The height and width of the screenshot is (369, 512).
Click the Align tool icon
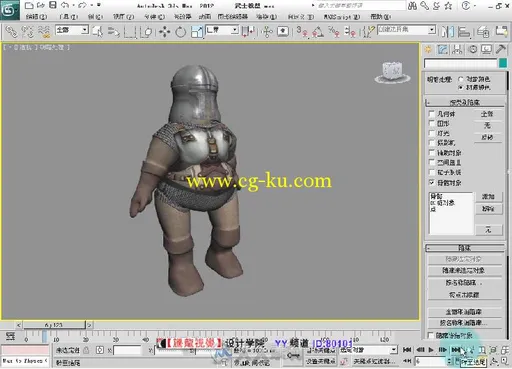tap(464, 32)
